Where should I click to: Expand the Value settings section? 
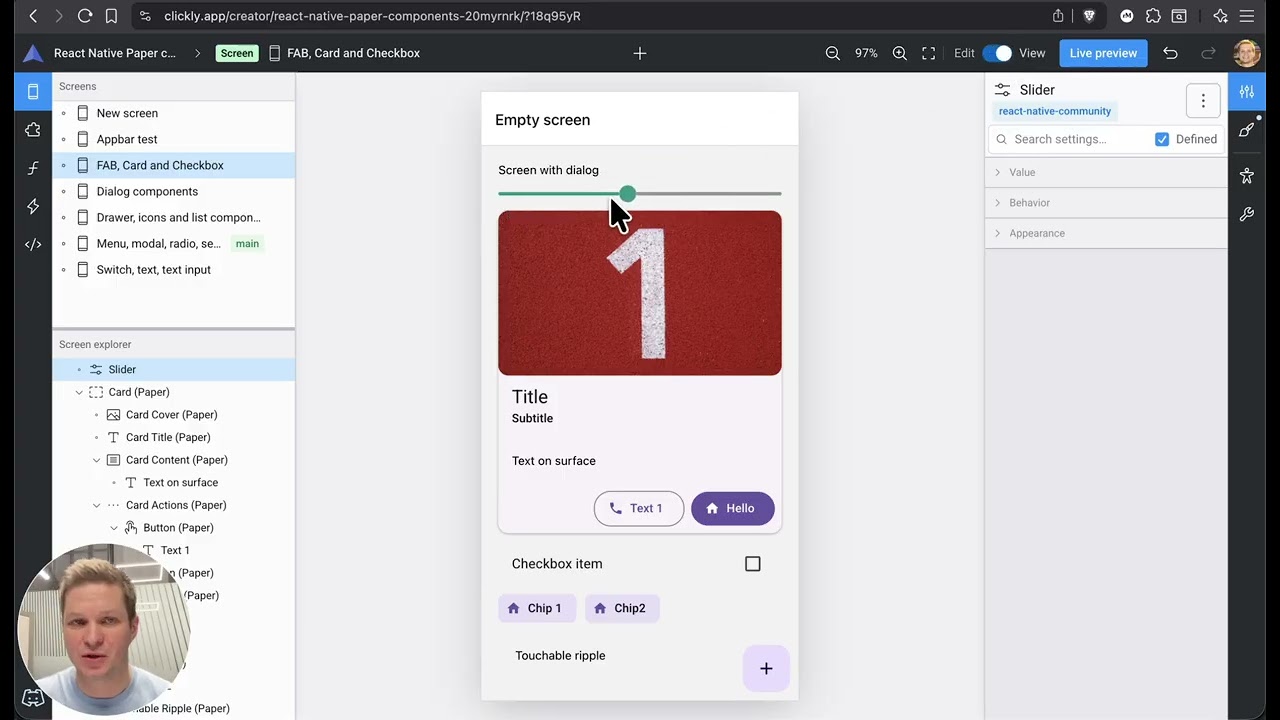pos(1106,172)
